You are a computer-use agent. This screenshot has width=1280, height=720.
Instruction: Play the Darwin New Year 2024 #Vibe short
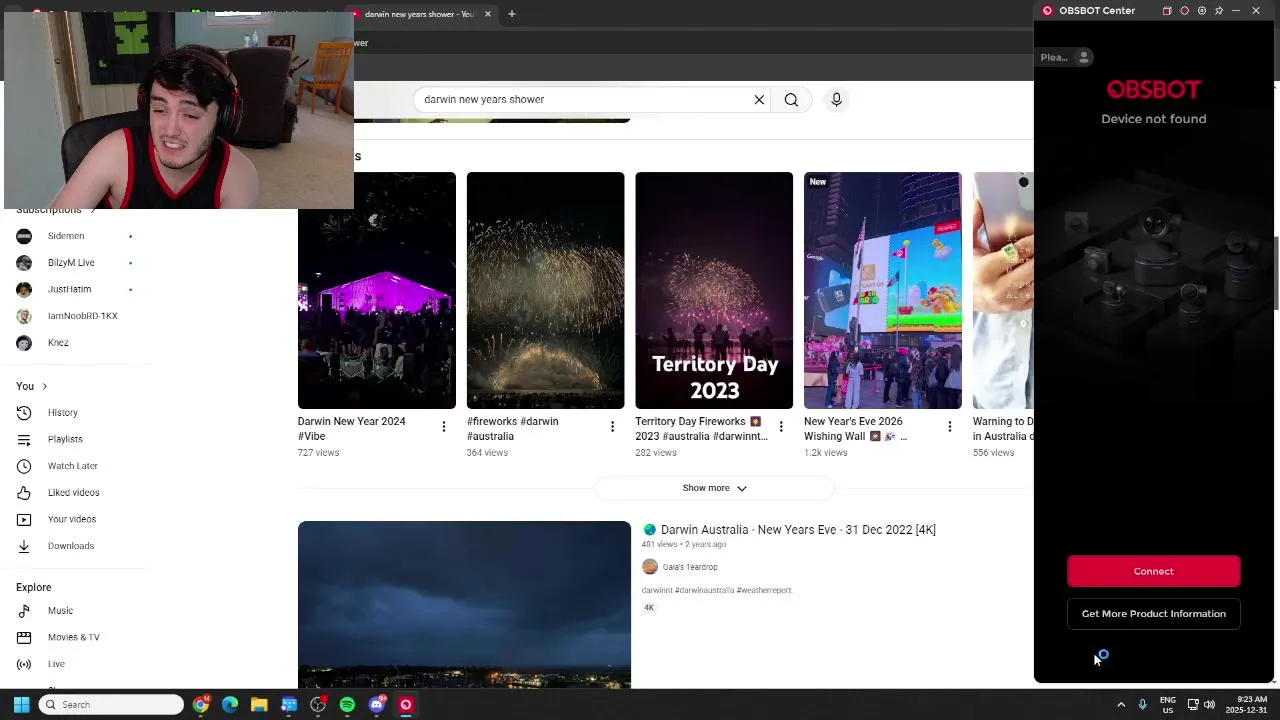coord(377,290)
